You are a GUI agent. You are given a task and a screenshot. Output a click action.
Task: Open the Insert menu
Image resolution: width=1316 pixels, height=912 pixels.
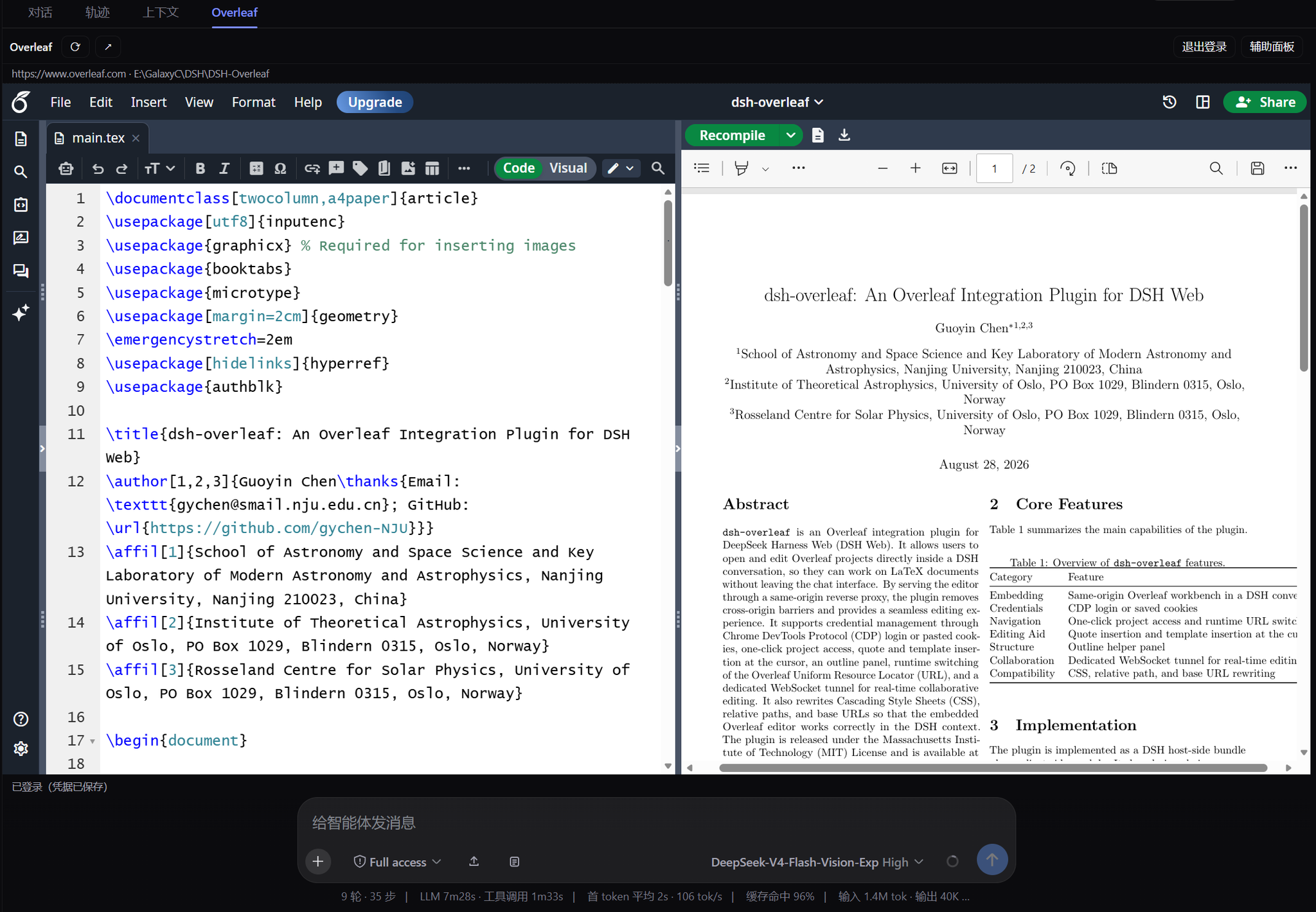pyautogui.click(x=148, y=102)
